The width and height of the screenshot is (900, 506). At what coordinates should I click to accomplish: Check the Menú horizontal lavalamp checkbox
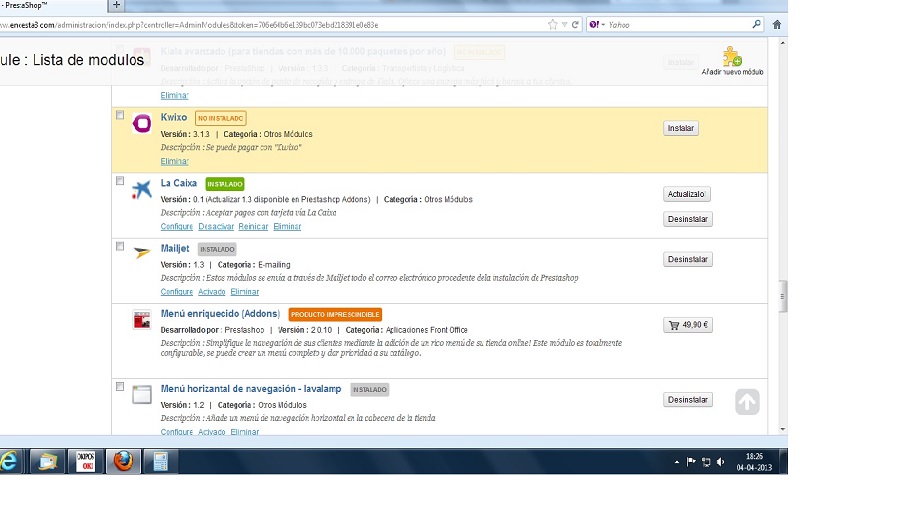pos(120,387)
